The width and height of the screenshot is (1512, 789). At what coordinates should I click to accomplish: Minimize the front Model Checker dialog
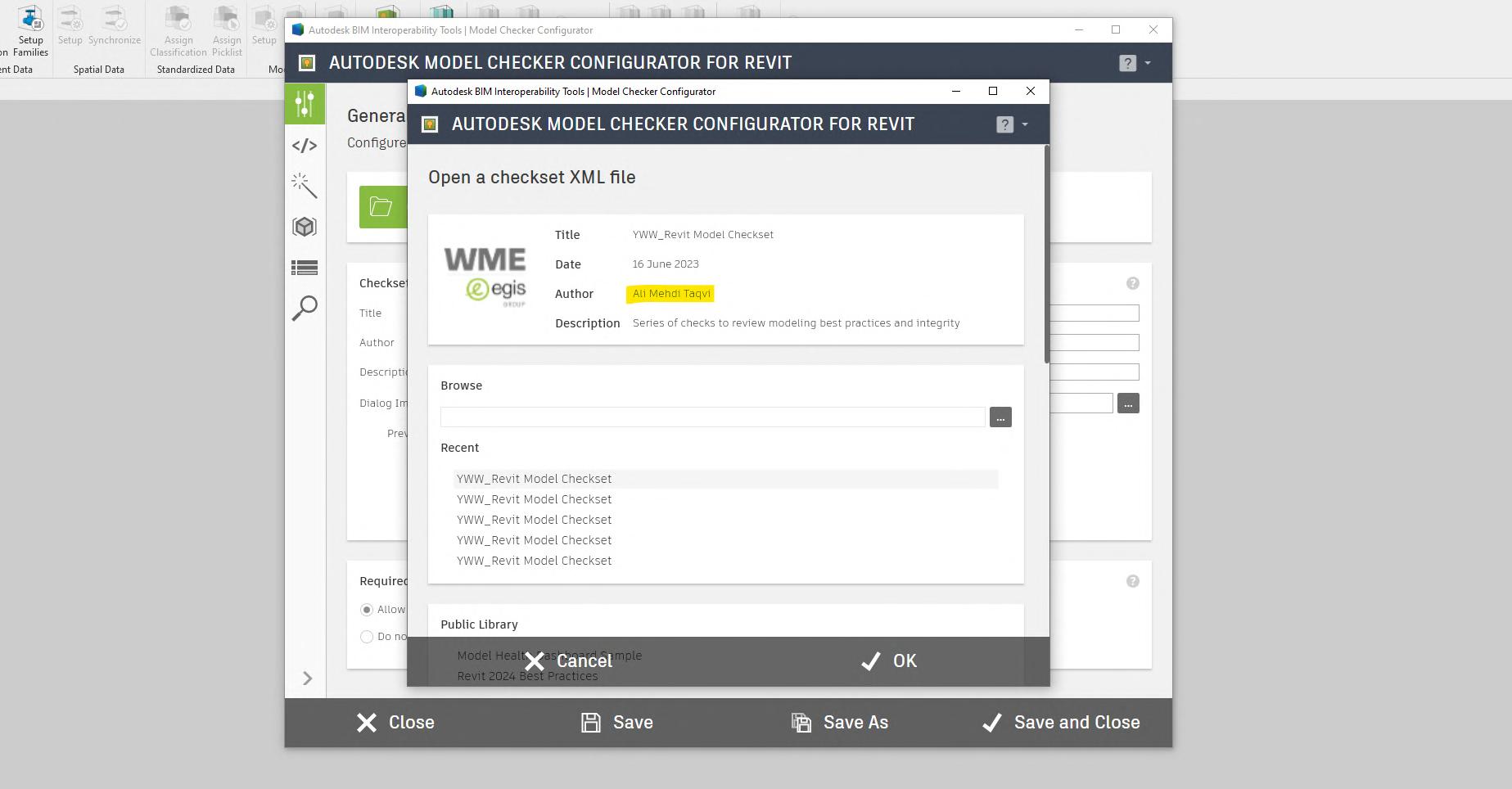(x=955, y=92)
